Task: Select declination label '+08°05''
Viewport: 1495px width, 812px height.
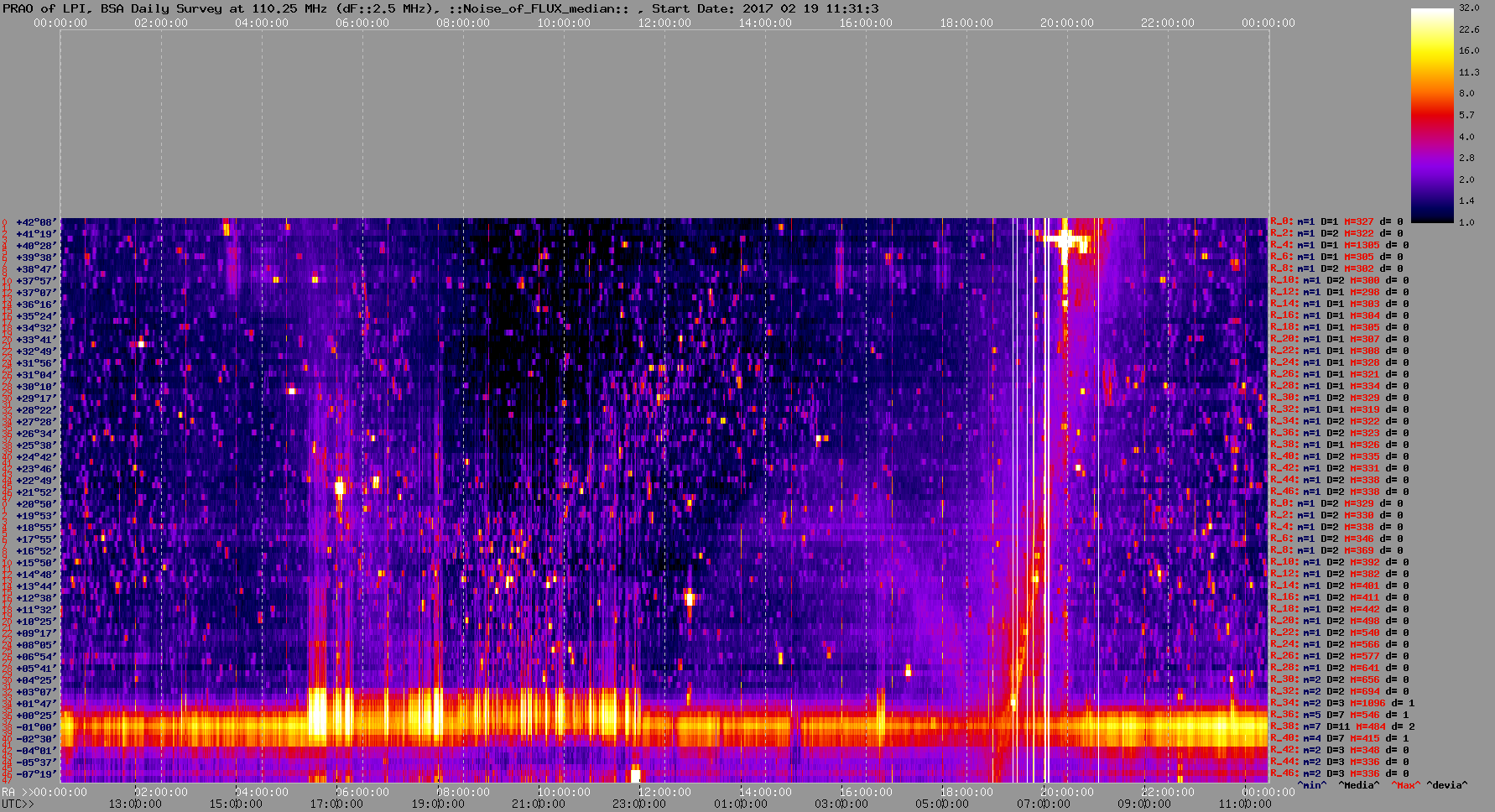Action: 36,645
